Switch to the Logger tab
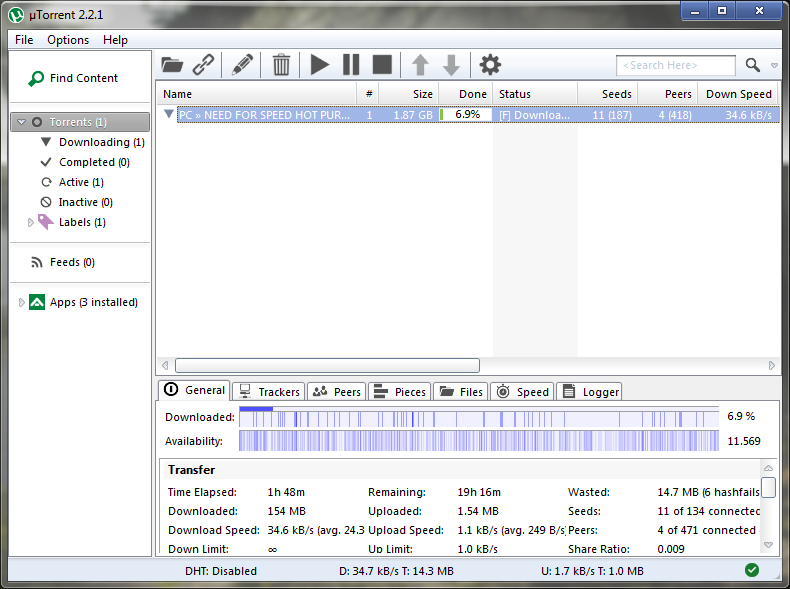This screenshot has height=589, width=790. [589, 392]
